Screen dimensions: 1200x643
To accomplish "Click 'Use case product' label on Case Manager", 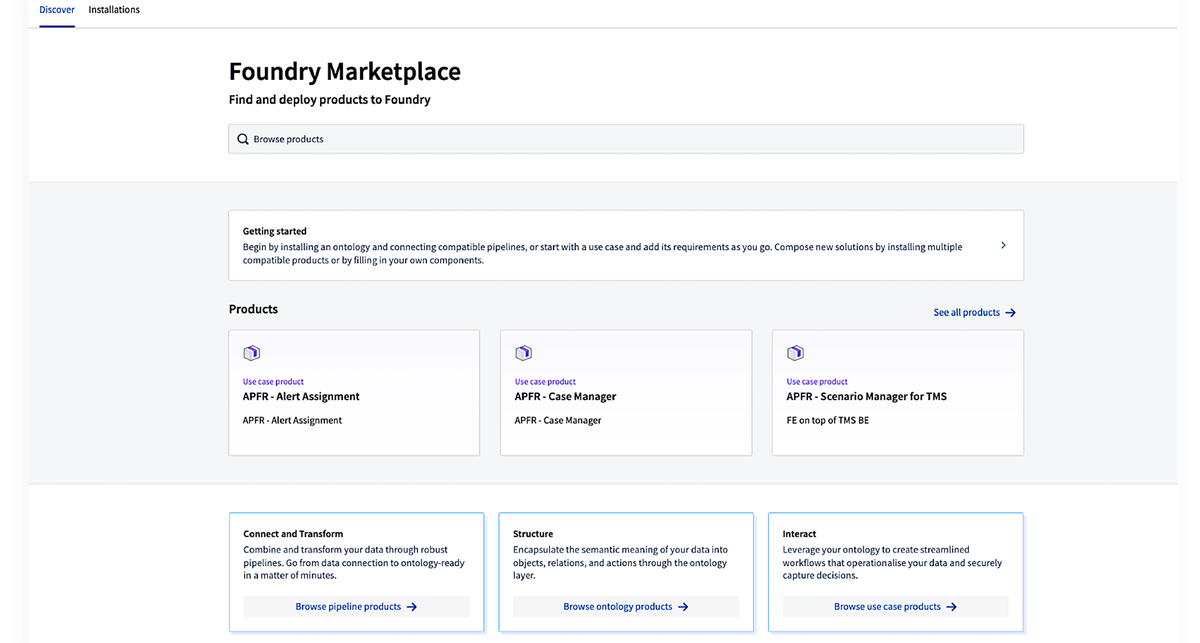I will click(545, 382).
